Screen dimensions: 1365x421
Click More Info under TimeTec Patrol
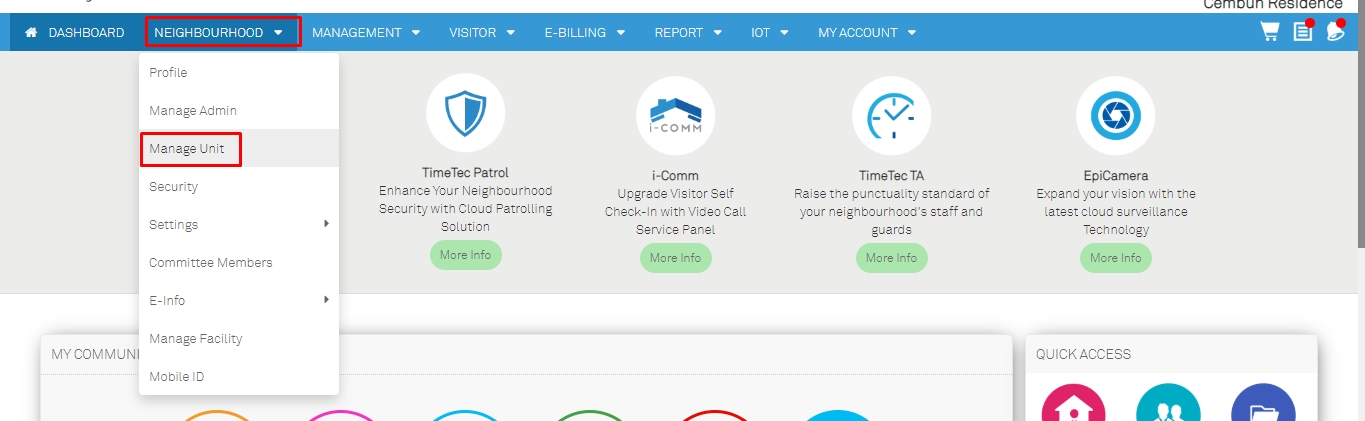[466, 255]
